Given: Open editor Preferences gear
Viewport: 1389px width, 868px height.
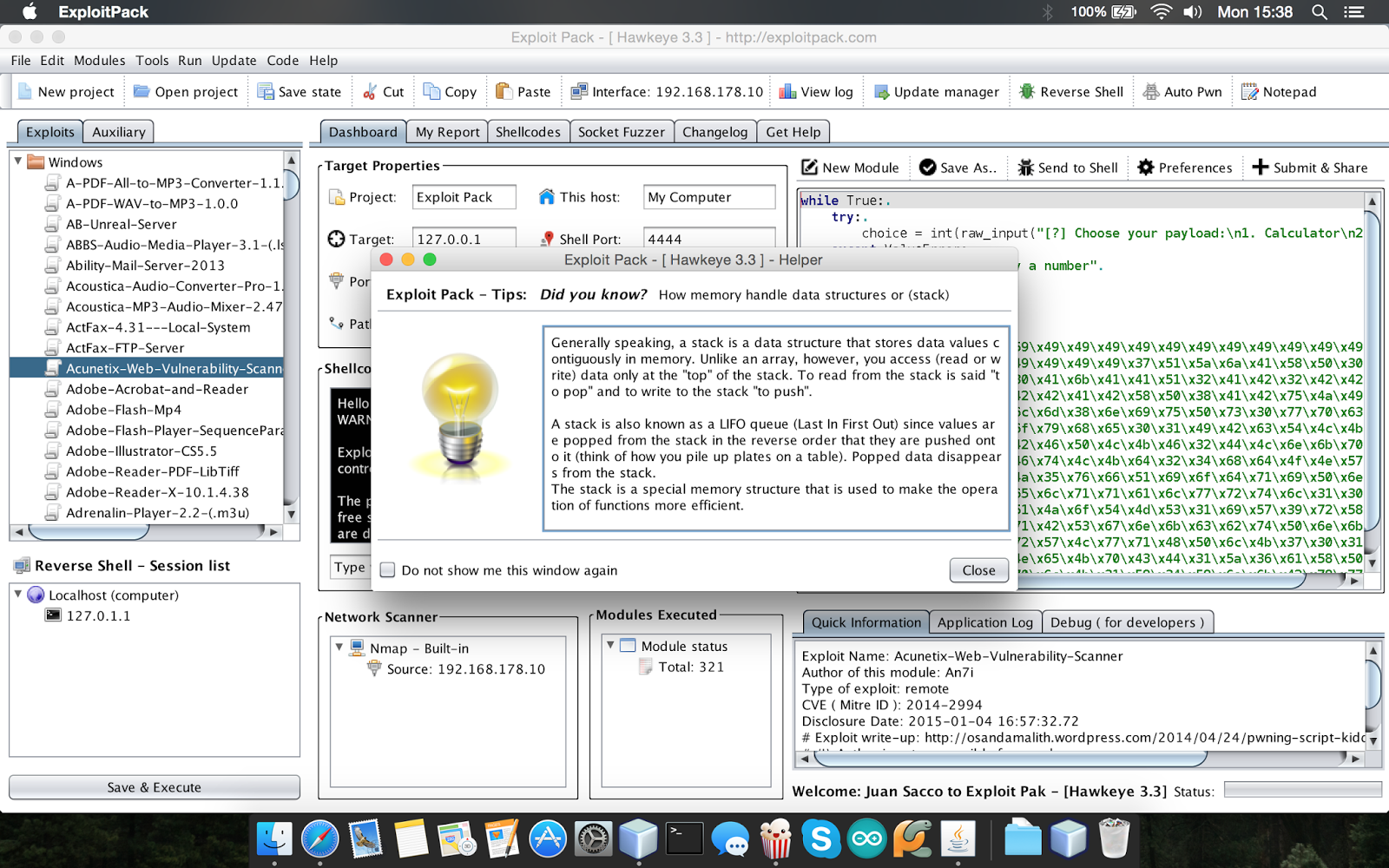Looking at the screenshot, I should [x=1146, y=168].
